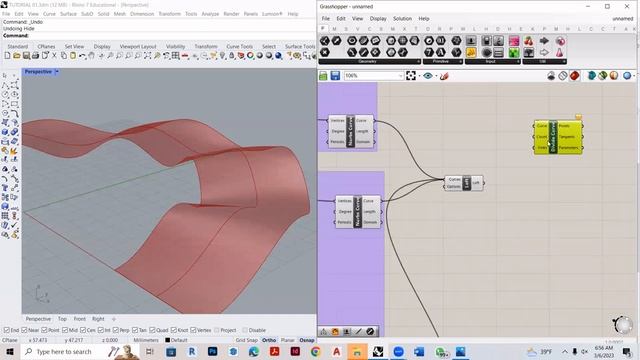Click the tree icon in Grasshopper Util panel
The width and height of the screenshot is (640, 360).
[529, 52]
